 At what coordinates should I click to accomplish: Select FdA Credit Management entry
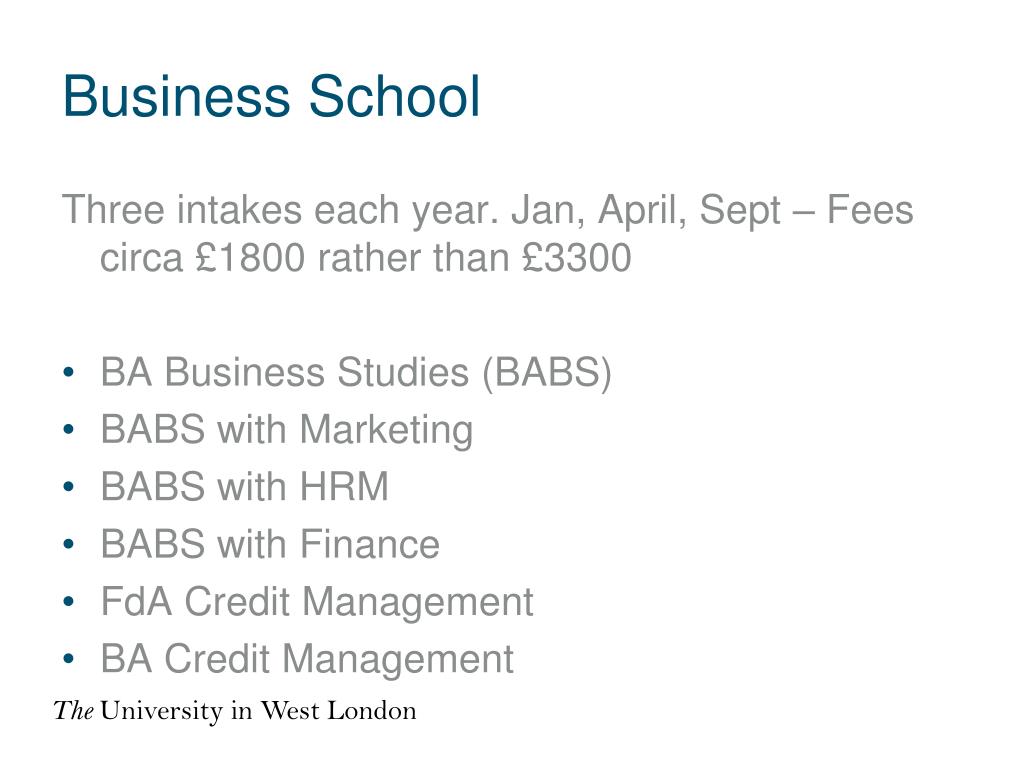(x=317, y=602)
